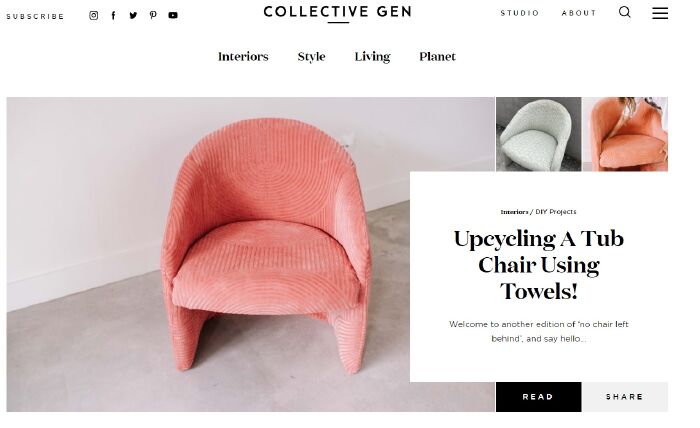Open the Instagram social icon

94,16
